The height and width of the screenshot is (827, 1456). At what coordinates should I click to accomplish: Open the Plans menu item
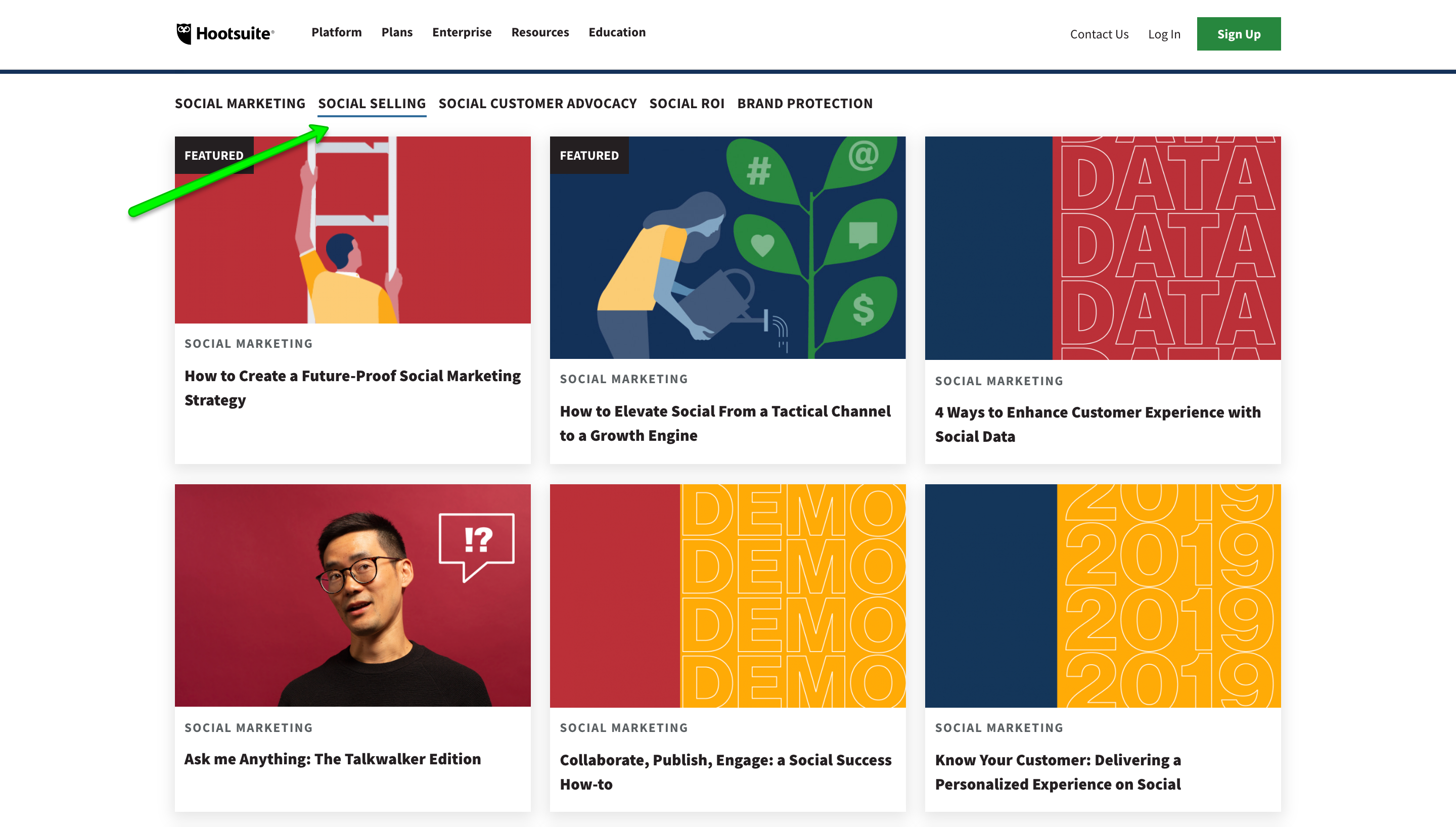coord(397,32)
